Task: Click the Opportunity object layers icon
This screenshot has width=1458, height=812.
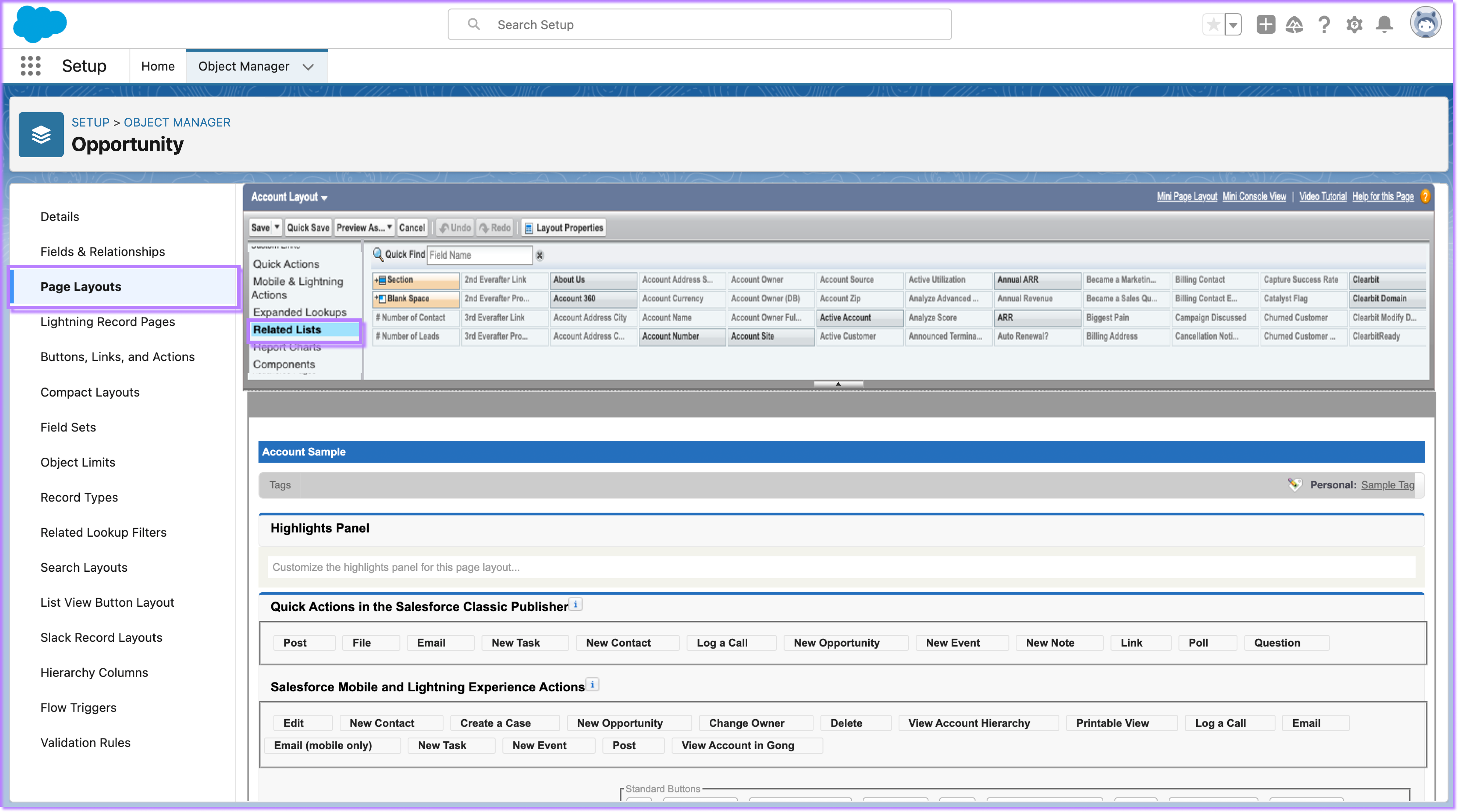Action: (41, 135)
